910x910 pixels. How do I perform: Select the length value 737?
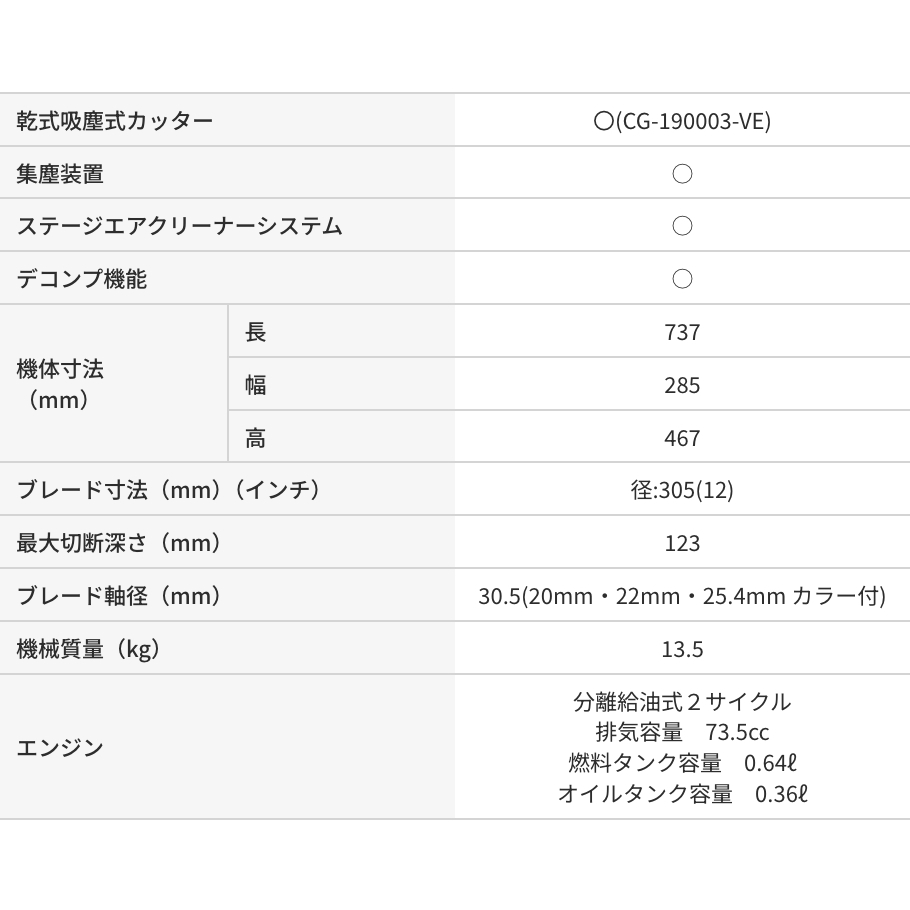click(682, 332)
